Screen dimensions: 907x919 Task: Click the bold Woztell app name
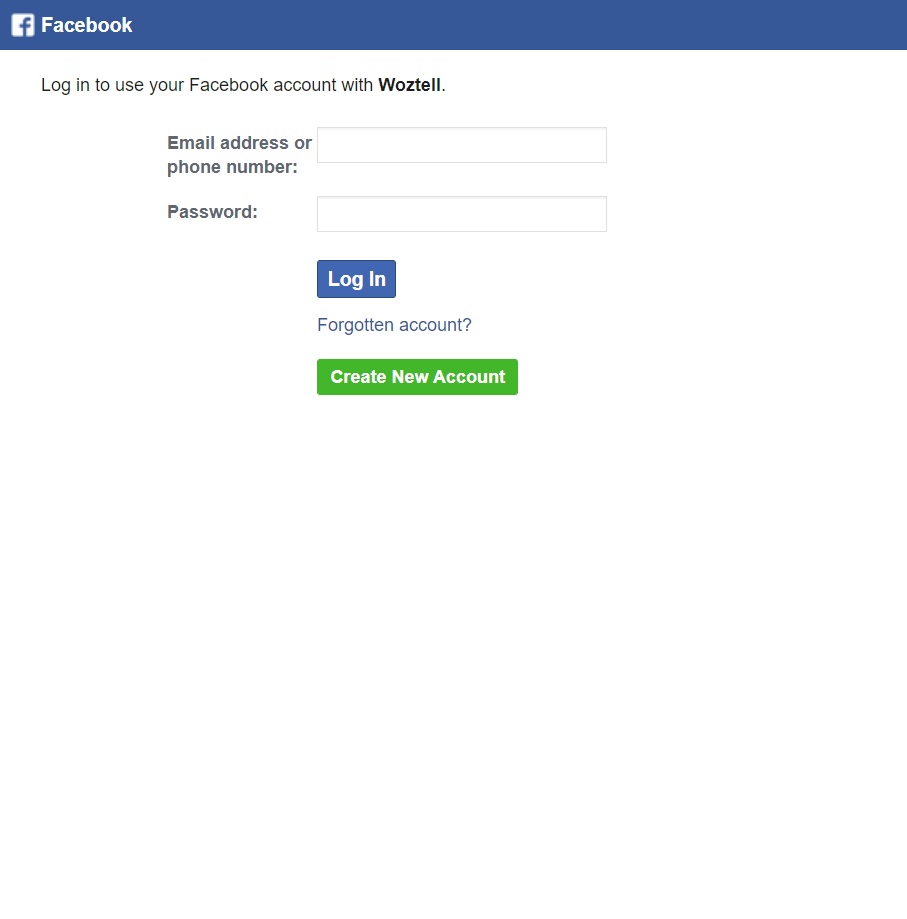(x=410, y=85)
